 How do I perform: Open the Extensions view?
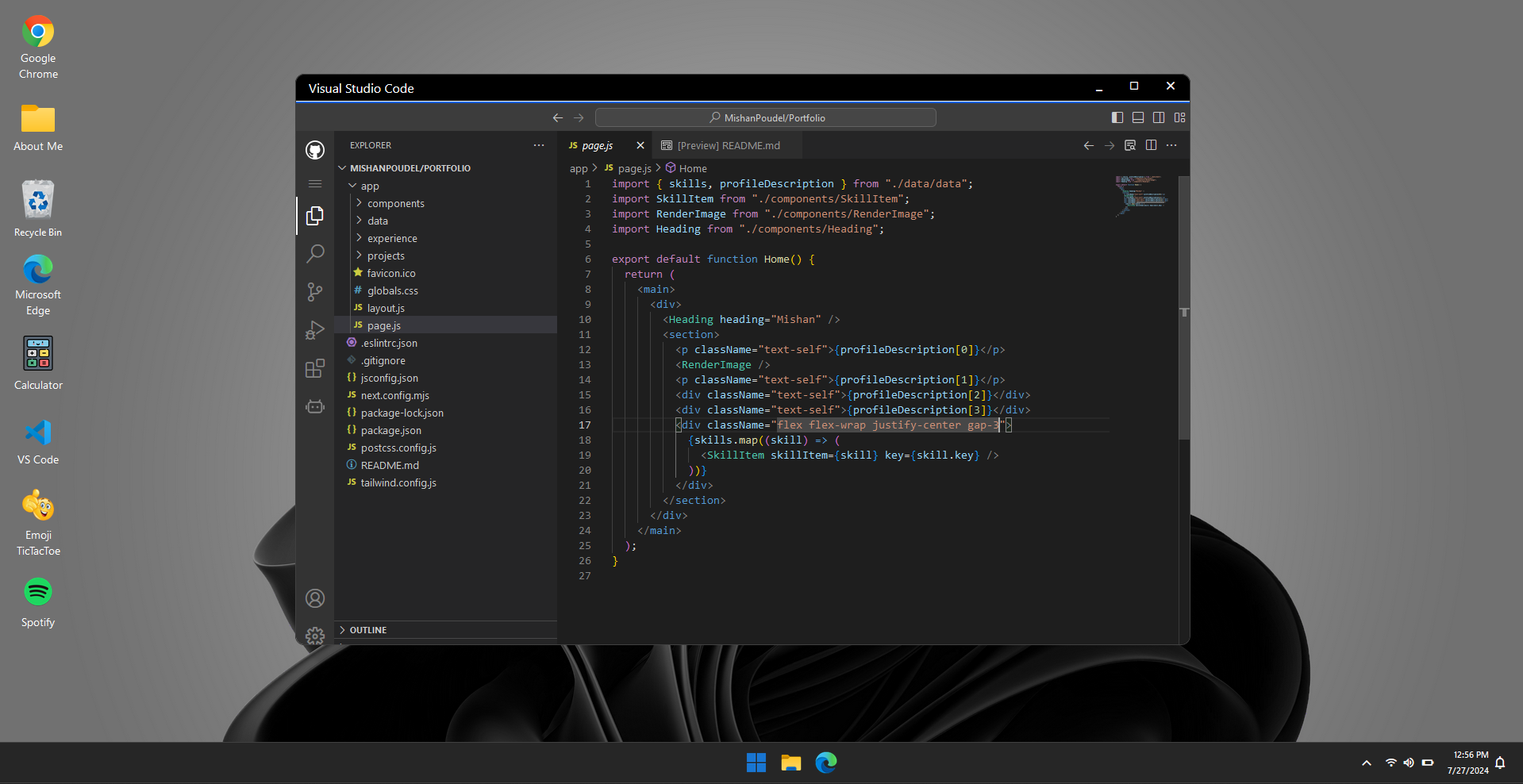pyautogui.click(x=315, y=368)
